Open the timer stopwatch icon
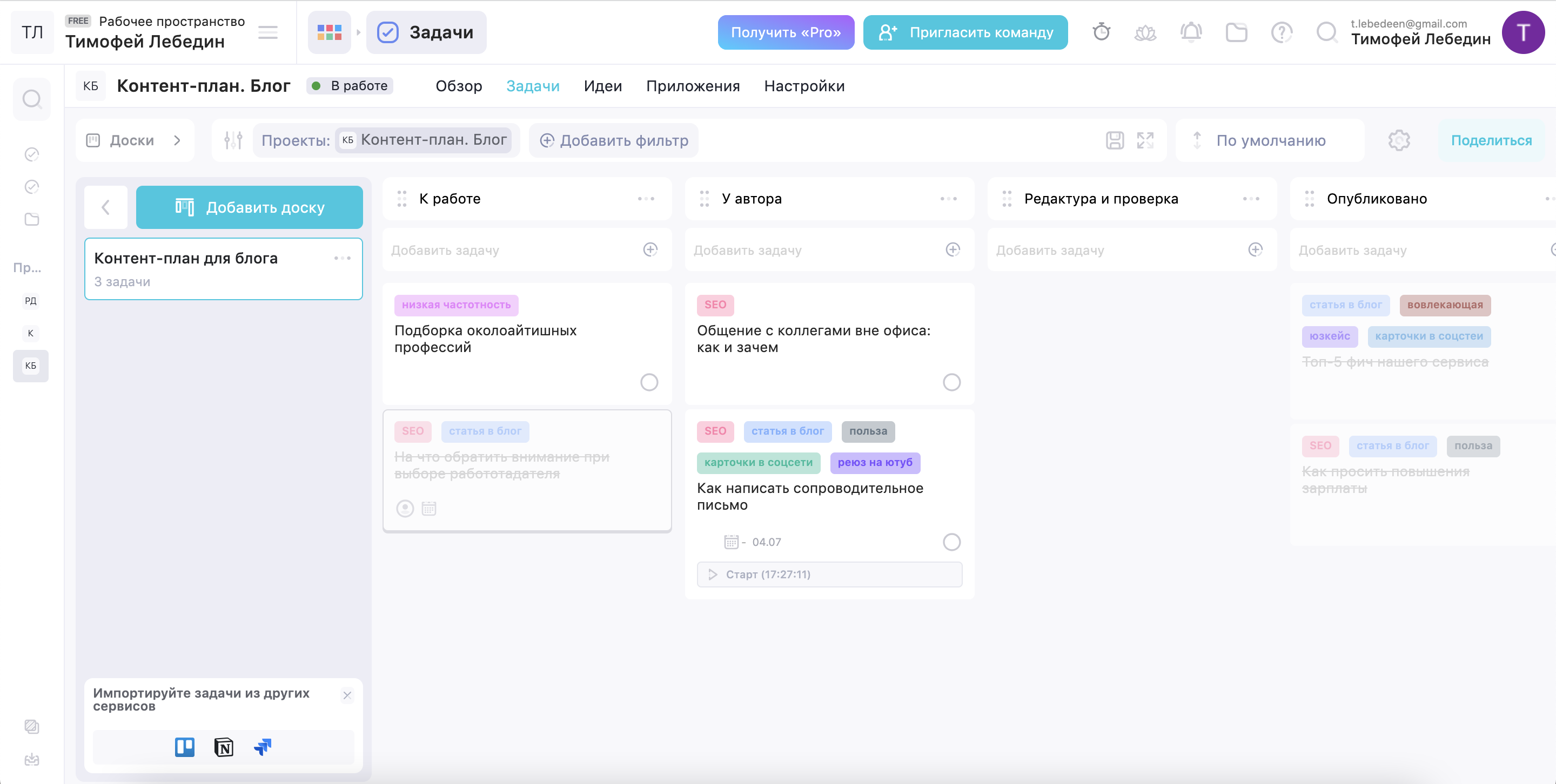The image size is (1556, 784). (x=1101, y=32)
